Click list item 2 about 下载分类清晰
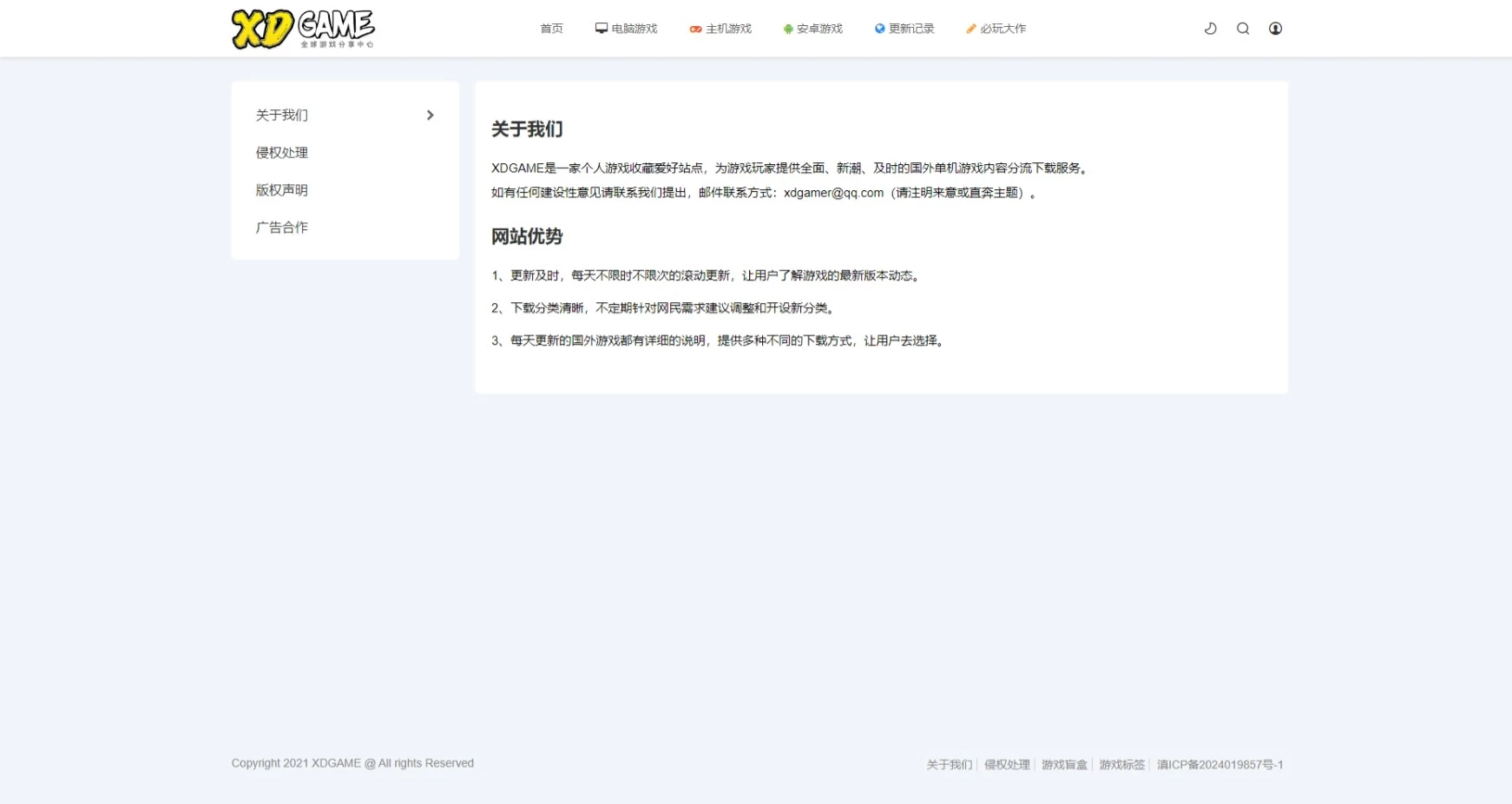 [x=664, y=308]
